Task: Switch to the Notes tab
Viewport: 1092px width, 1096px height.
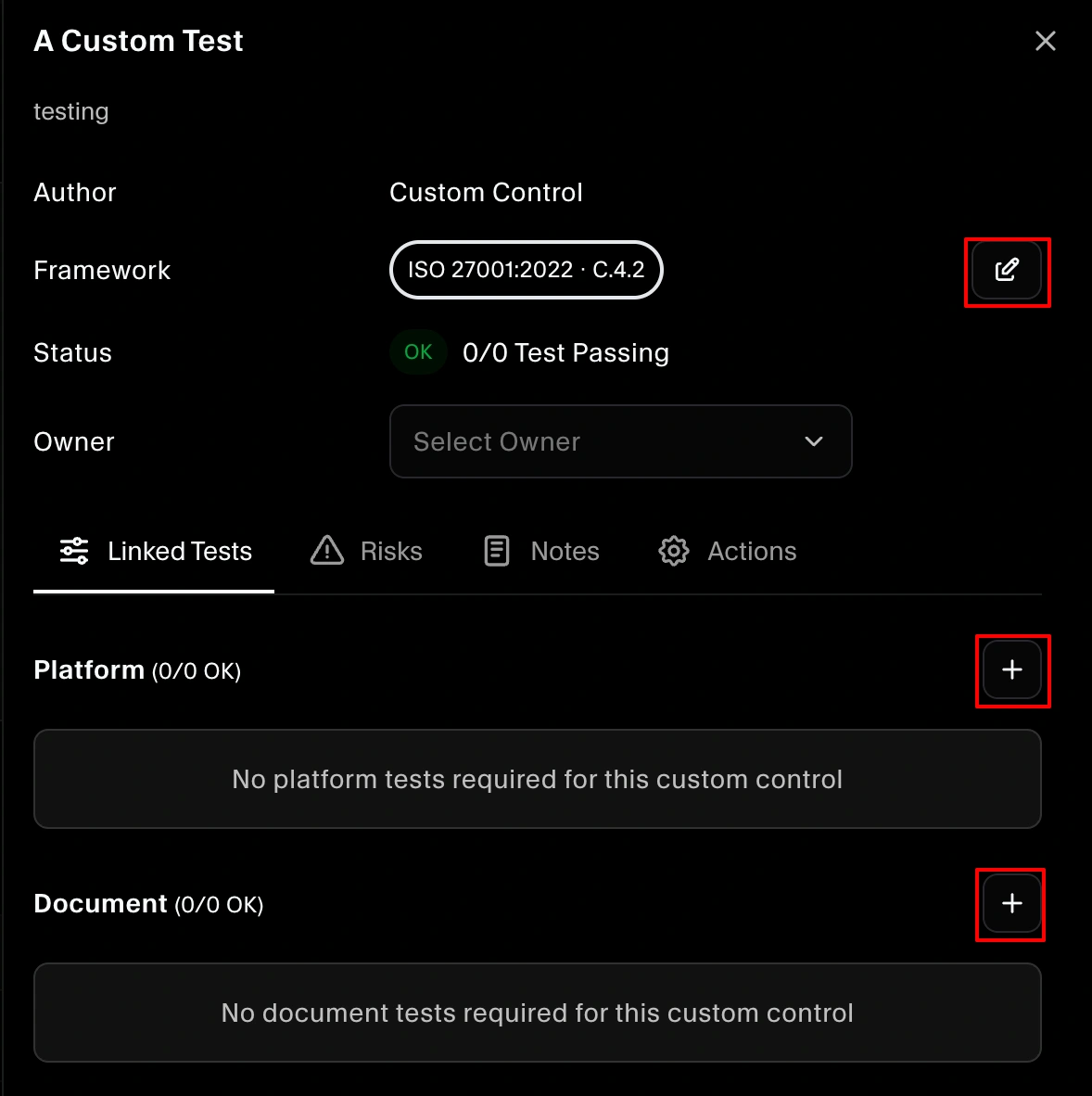Action: [564, 551]
